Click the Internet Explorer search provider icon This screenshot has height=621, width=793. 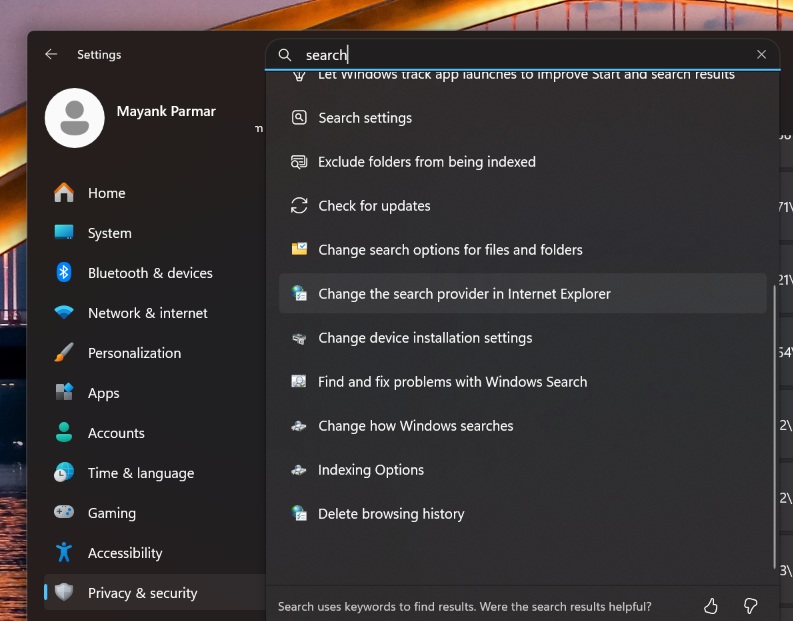(299, 293)
